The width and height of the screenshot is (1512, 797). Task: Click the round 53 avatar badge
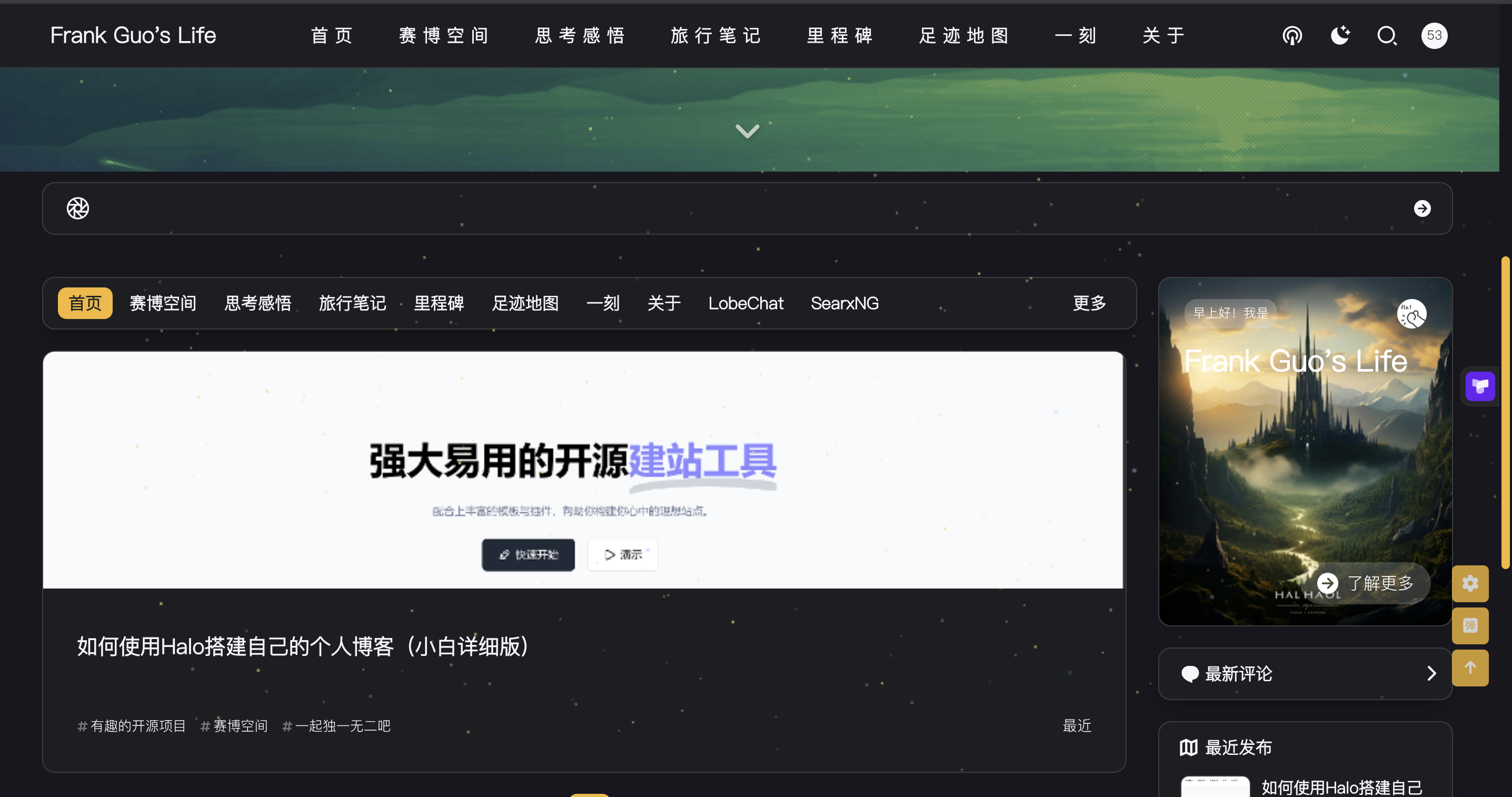pyautogui.click(x=1434, y=36)
